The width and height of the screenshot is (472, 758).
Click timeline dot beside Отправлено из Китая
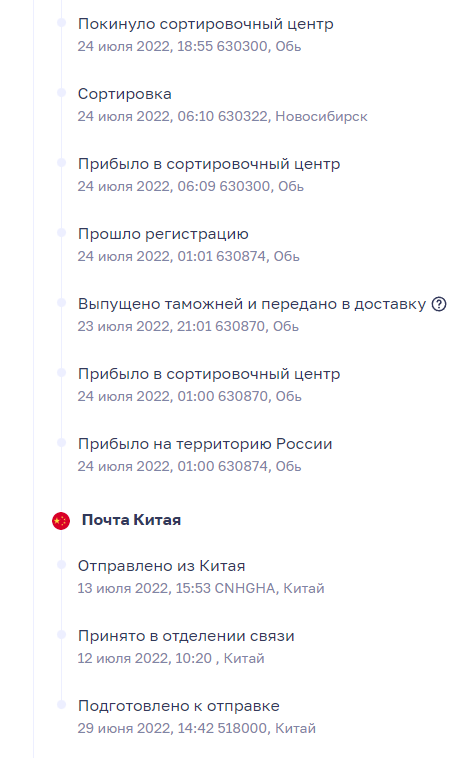(61, 565)
